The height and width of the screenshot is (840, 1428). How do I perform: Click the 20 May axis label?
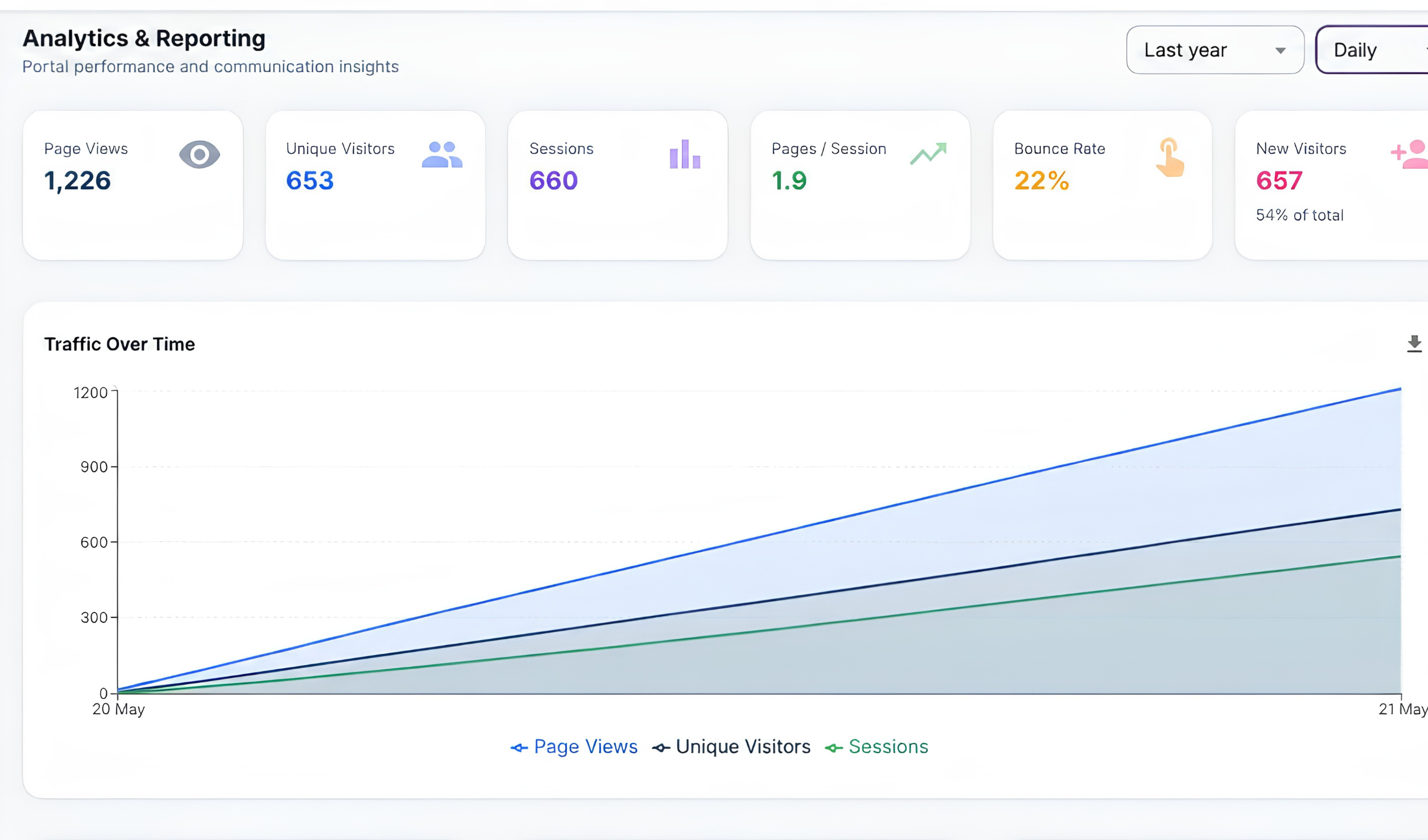[x=118, y=709]
